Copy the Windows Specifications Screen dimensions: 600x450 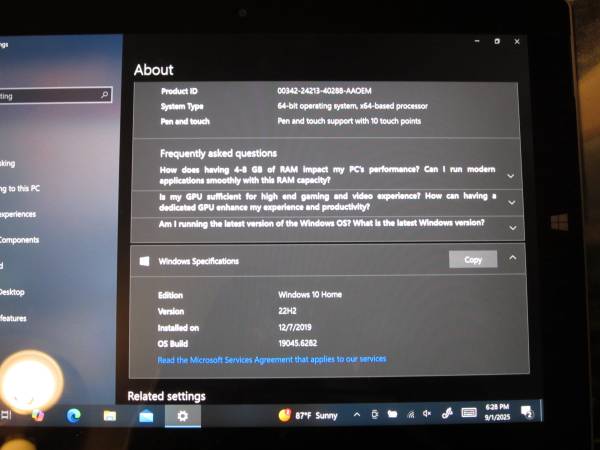tap(473, 259)
